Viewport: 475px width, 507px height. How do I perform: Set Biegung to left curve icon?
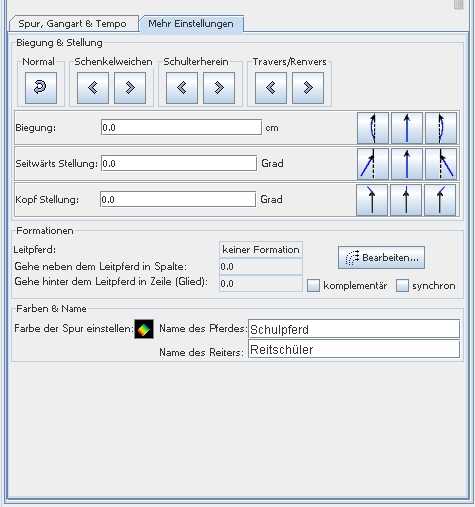coord(373,128)
